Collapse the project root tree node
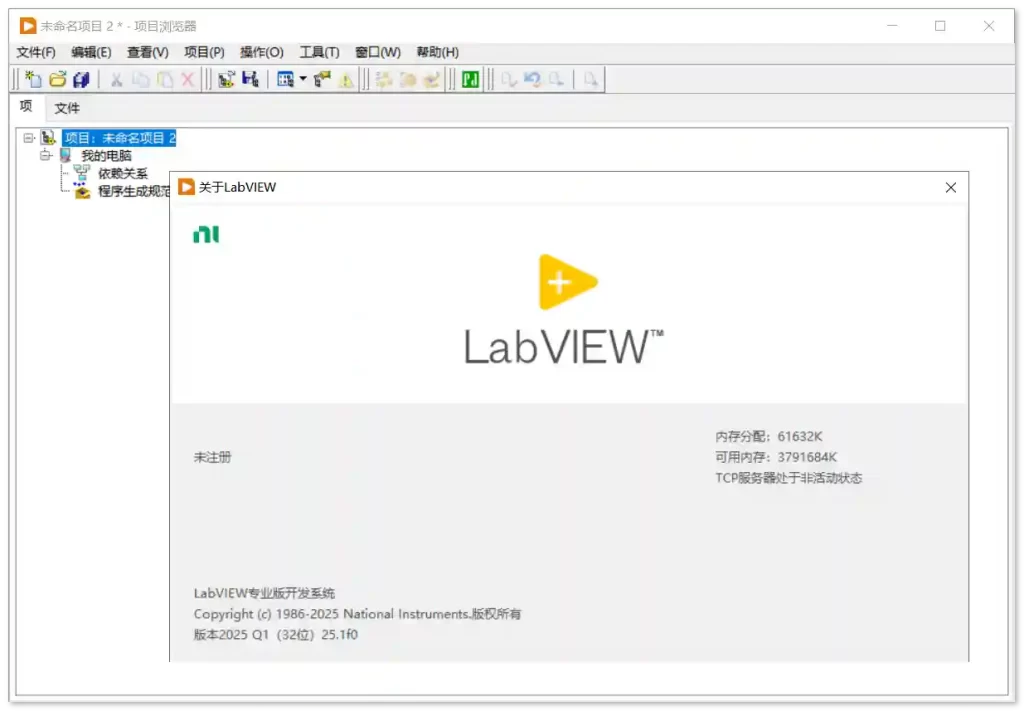The width and height of the screenshot is (1024, 711). (29, 138)
